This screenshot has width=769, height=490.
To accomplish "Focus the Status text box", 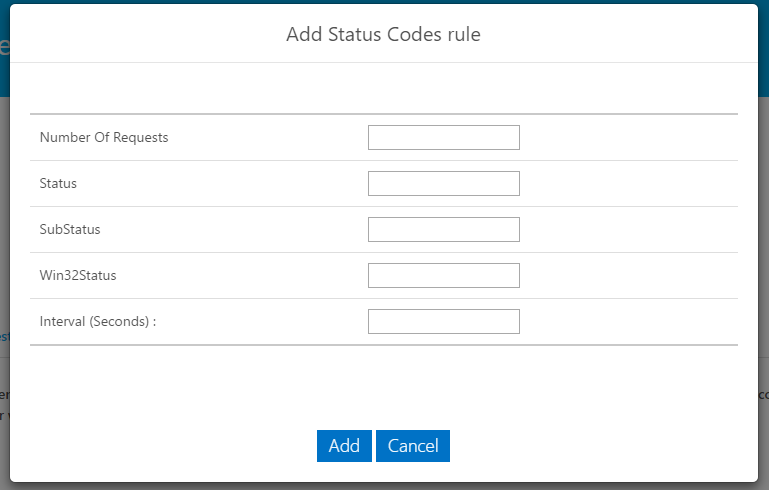I will pyautogui.click(x=443, y=184).
